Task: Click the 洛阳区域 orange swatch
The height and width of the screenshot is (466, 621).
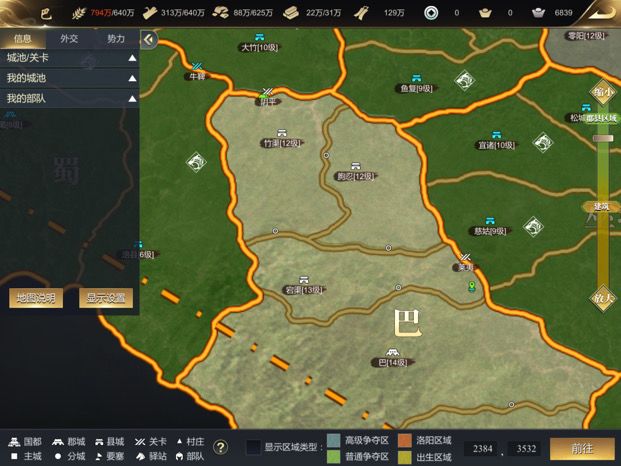Action: click(x=405, y=440)
